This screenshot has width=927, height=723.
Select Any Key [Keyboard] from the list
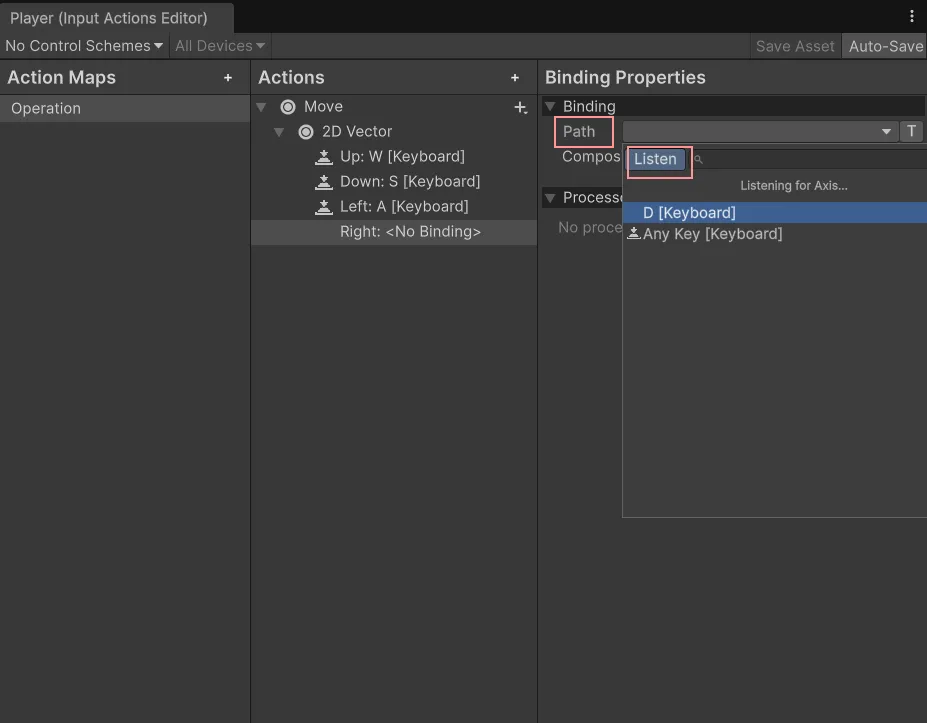[x=712, y=234]
